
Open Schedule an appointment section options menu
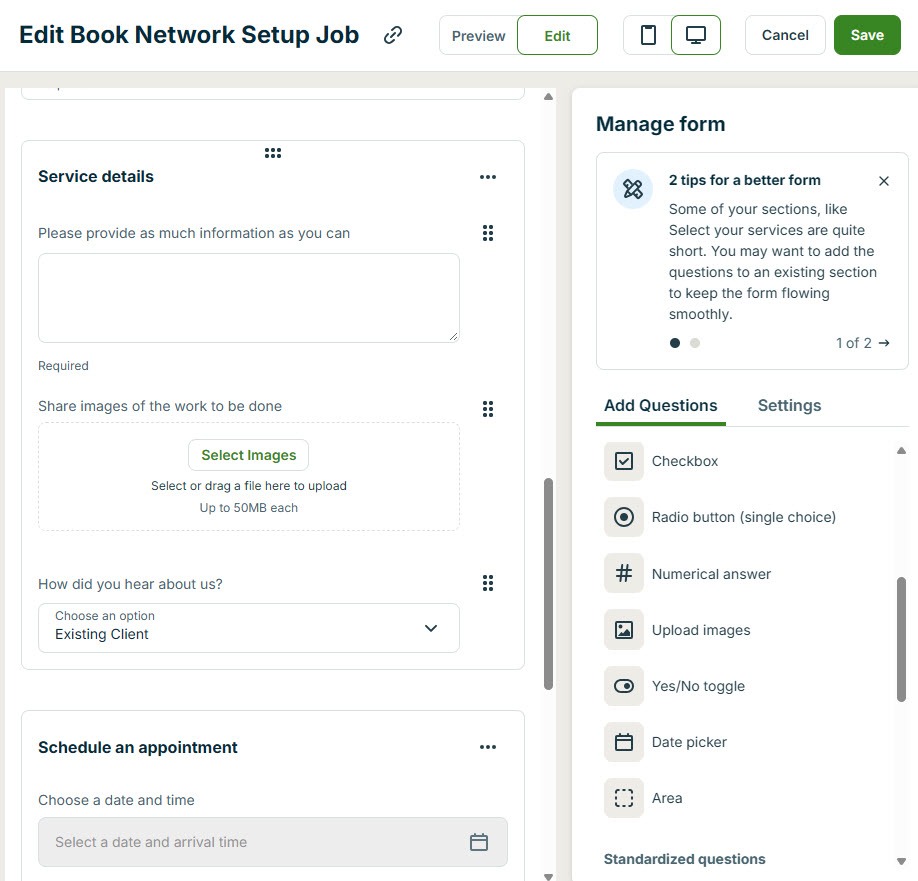[488, 747]
